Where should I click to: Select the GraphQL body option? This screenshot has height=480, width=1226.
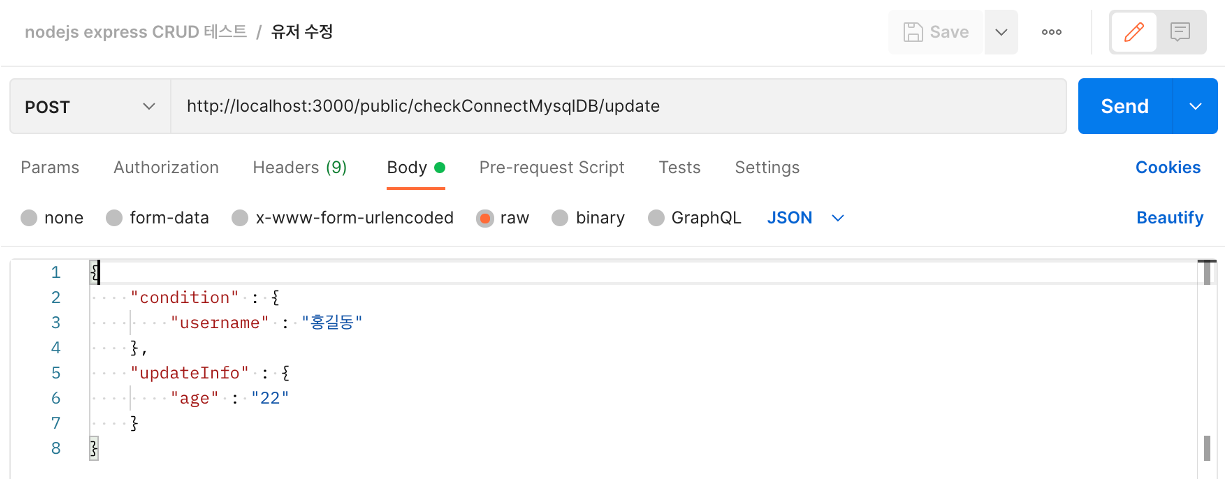tap(656, 218)
